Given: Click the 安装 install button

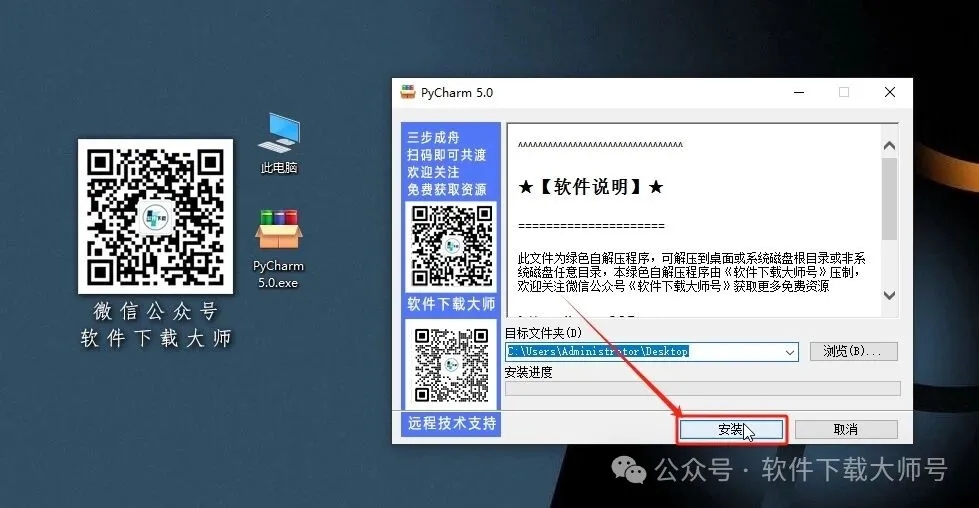Looking at the screenshot, I should 731,429.
